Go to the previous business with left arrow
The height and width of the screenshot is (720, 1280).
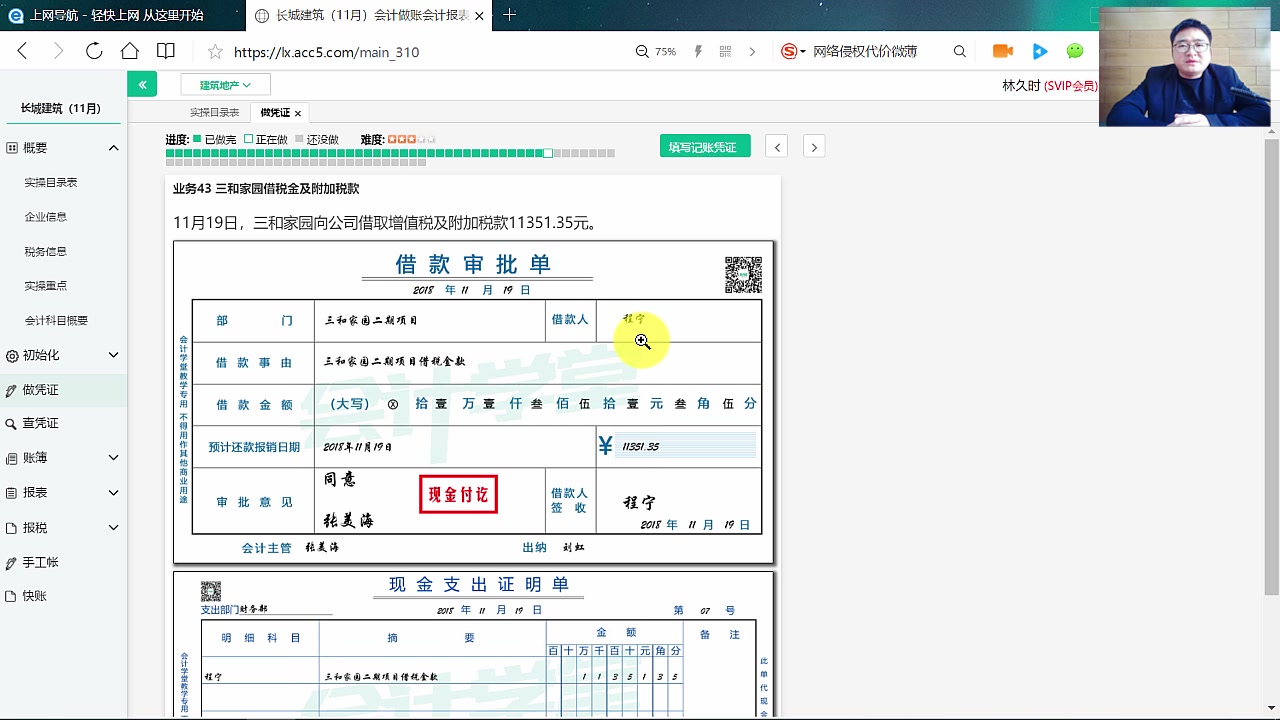[x=777, y=147]
